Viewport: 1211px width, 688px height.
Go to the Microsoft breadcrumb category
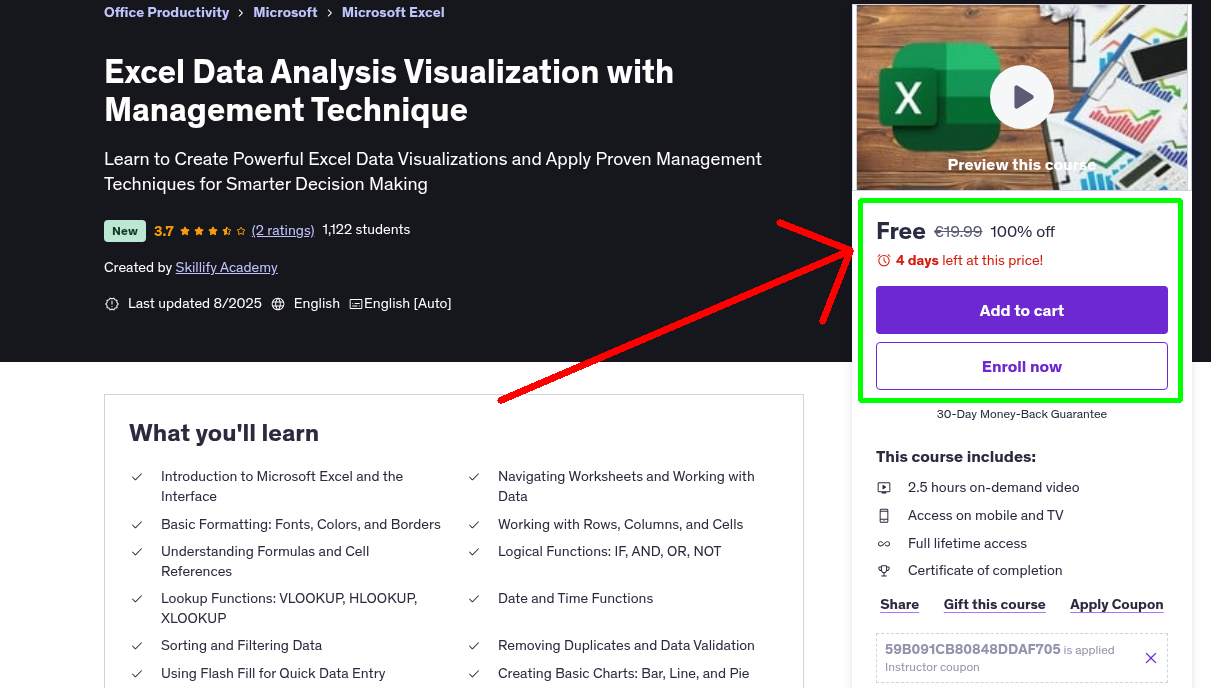[x=285, y=13]
